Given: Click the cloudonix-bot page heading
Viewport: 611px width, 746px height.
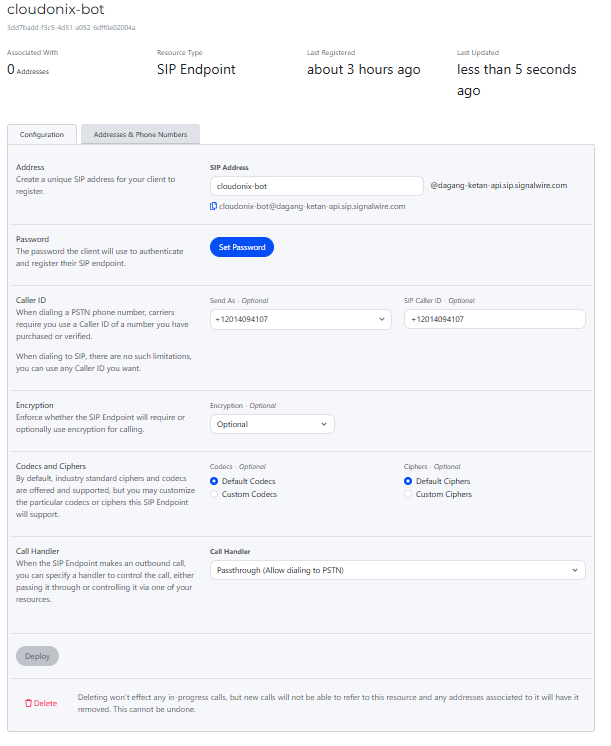Looking at the screenshot, I should point(55,10).
